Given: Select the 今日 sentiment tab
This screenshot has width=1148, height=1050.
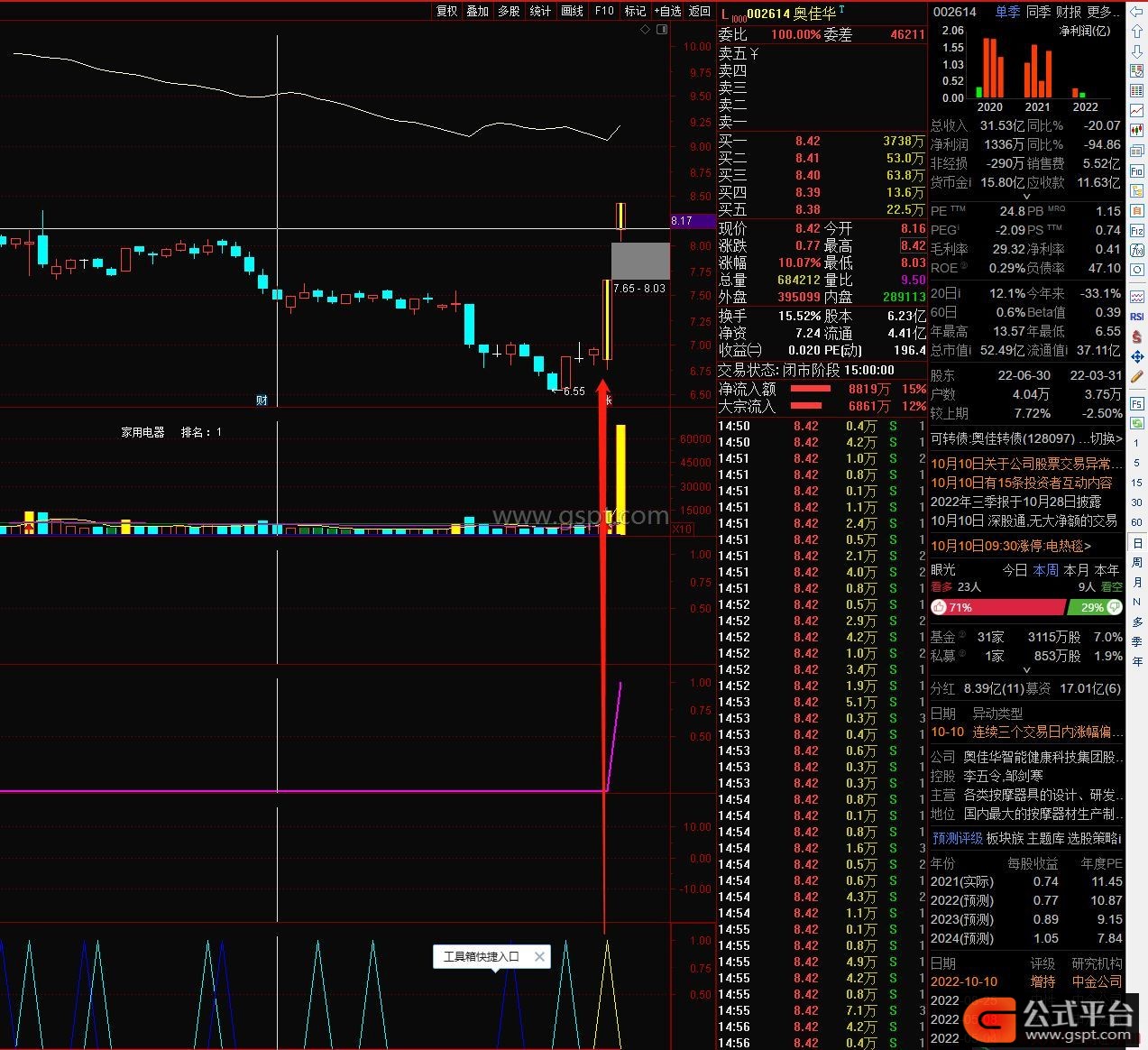Looking at the screenshot, I should 1015,570.
